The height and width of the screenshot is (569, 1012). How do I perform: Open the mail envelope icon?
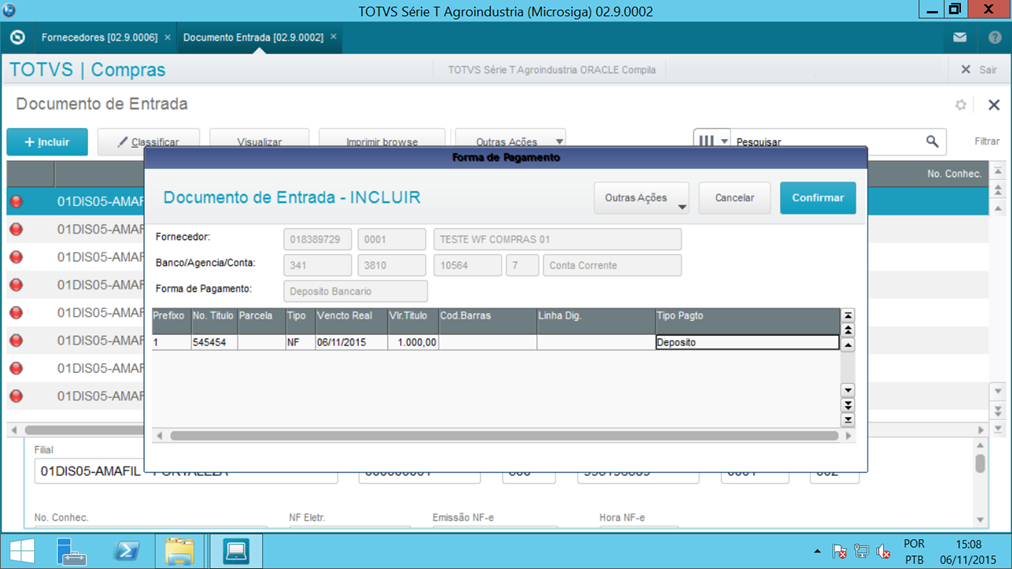pyautogui.click(x=959, y=37)
